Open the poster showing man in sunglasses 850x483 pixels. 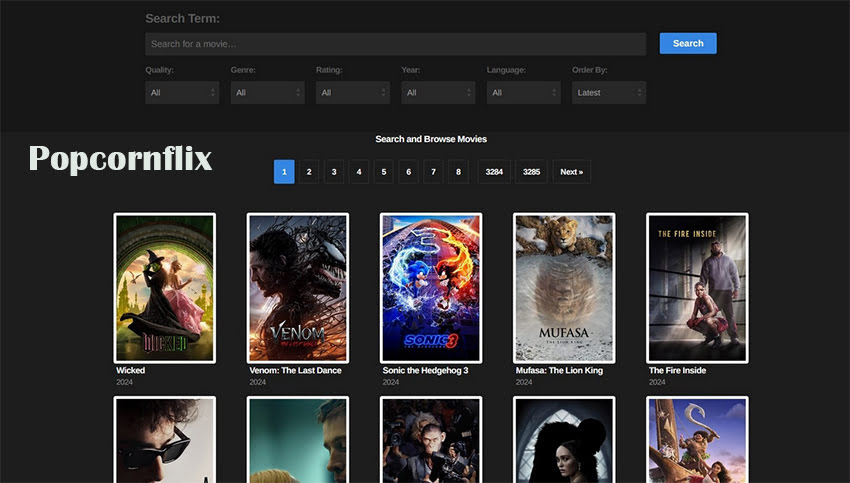[165, 440]
